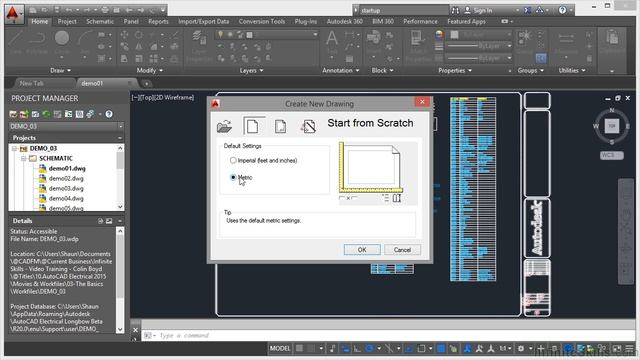Viewport: 640px width, 360px height.
Task: Expand the Block panel dropdown
Action: coord(382,71)
